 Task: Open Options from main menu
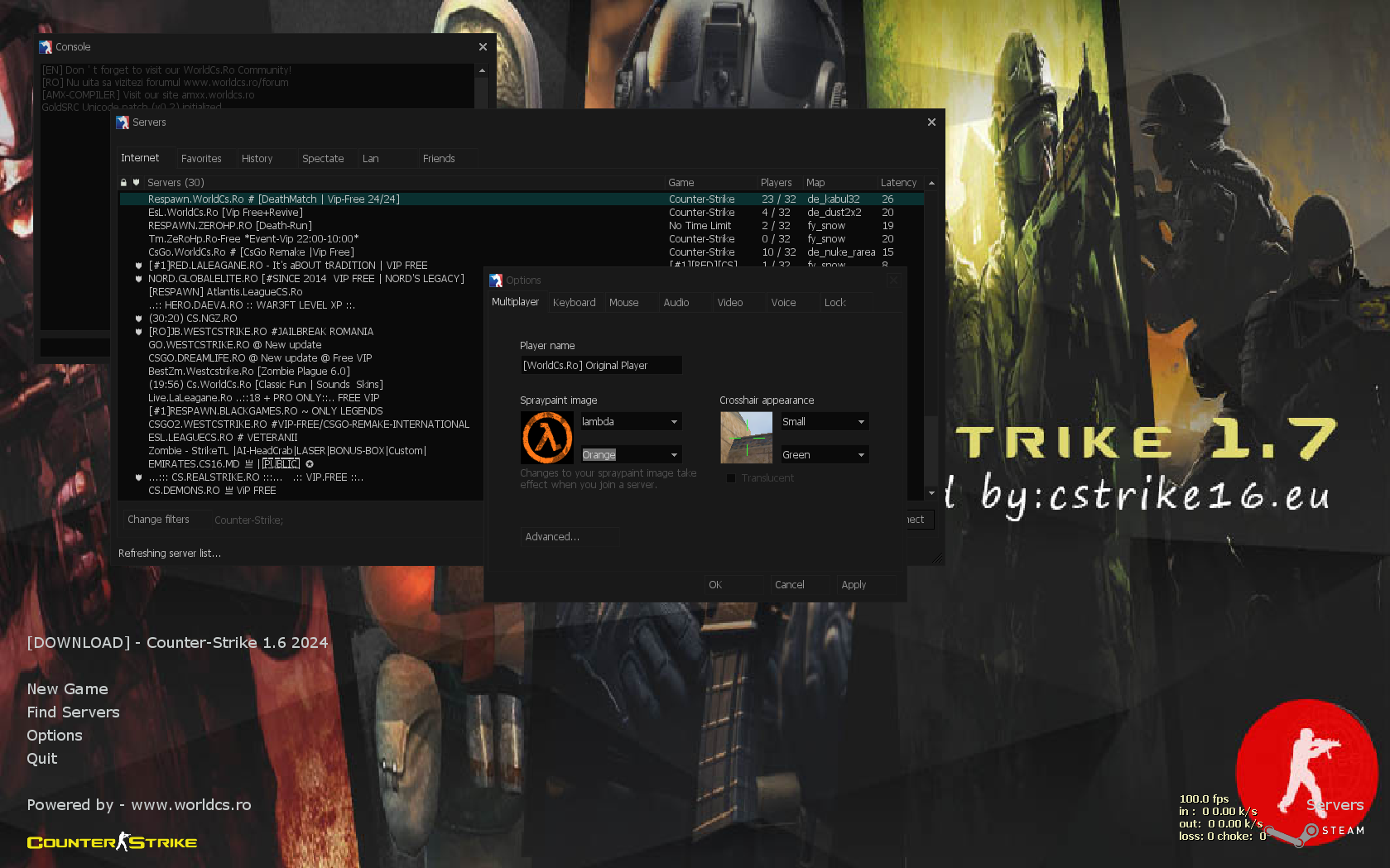(55, 736)
